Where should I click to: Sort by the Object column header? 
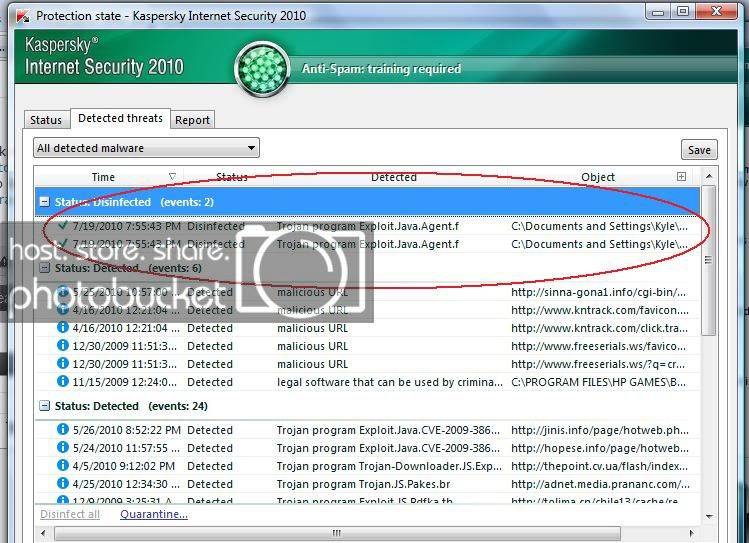598,177
